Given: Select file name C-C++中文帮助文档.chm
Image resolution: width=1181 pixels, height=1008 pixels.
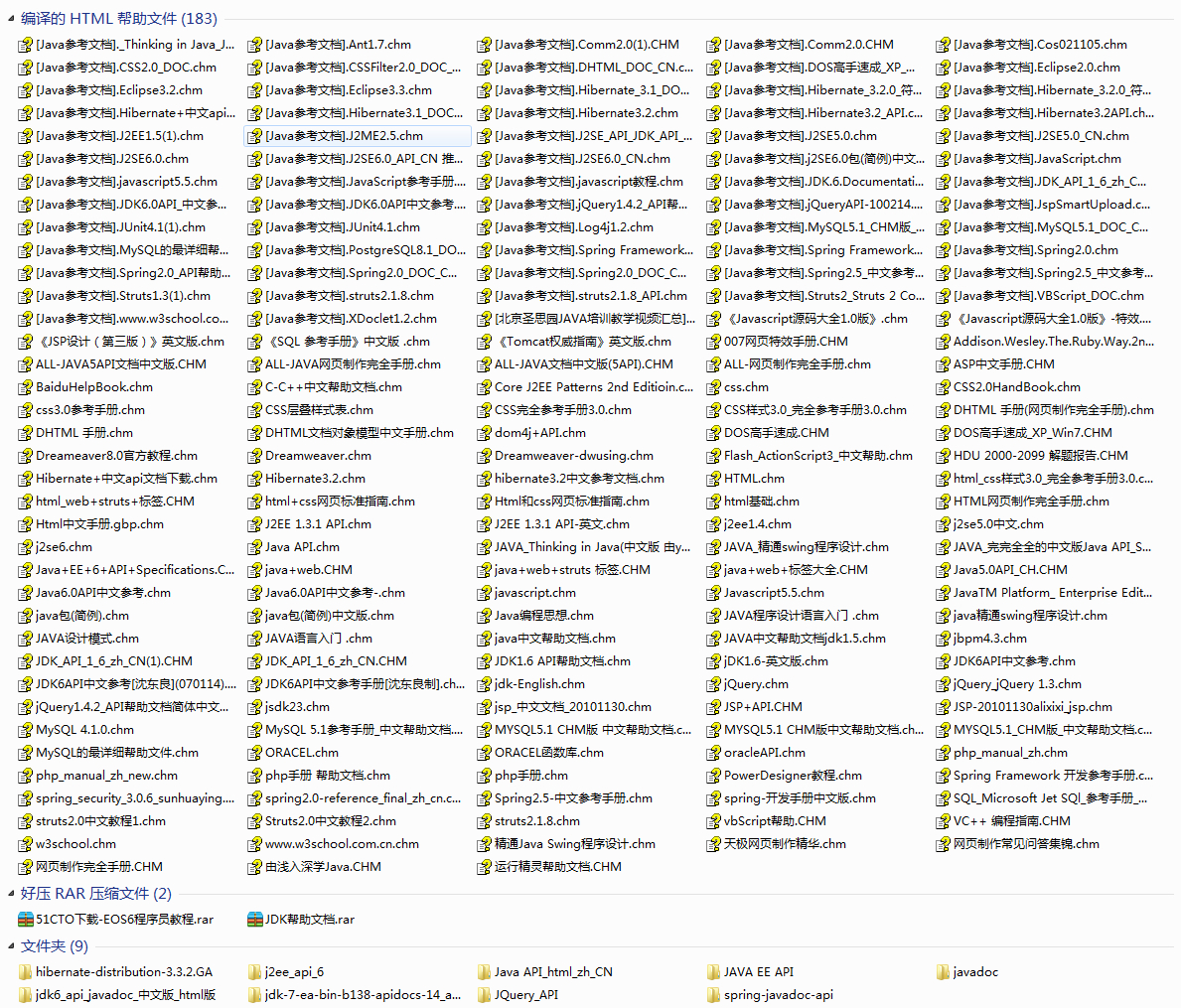Looking at the screenshot, I should [334, 387].
